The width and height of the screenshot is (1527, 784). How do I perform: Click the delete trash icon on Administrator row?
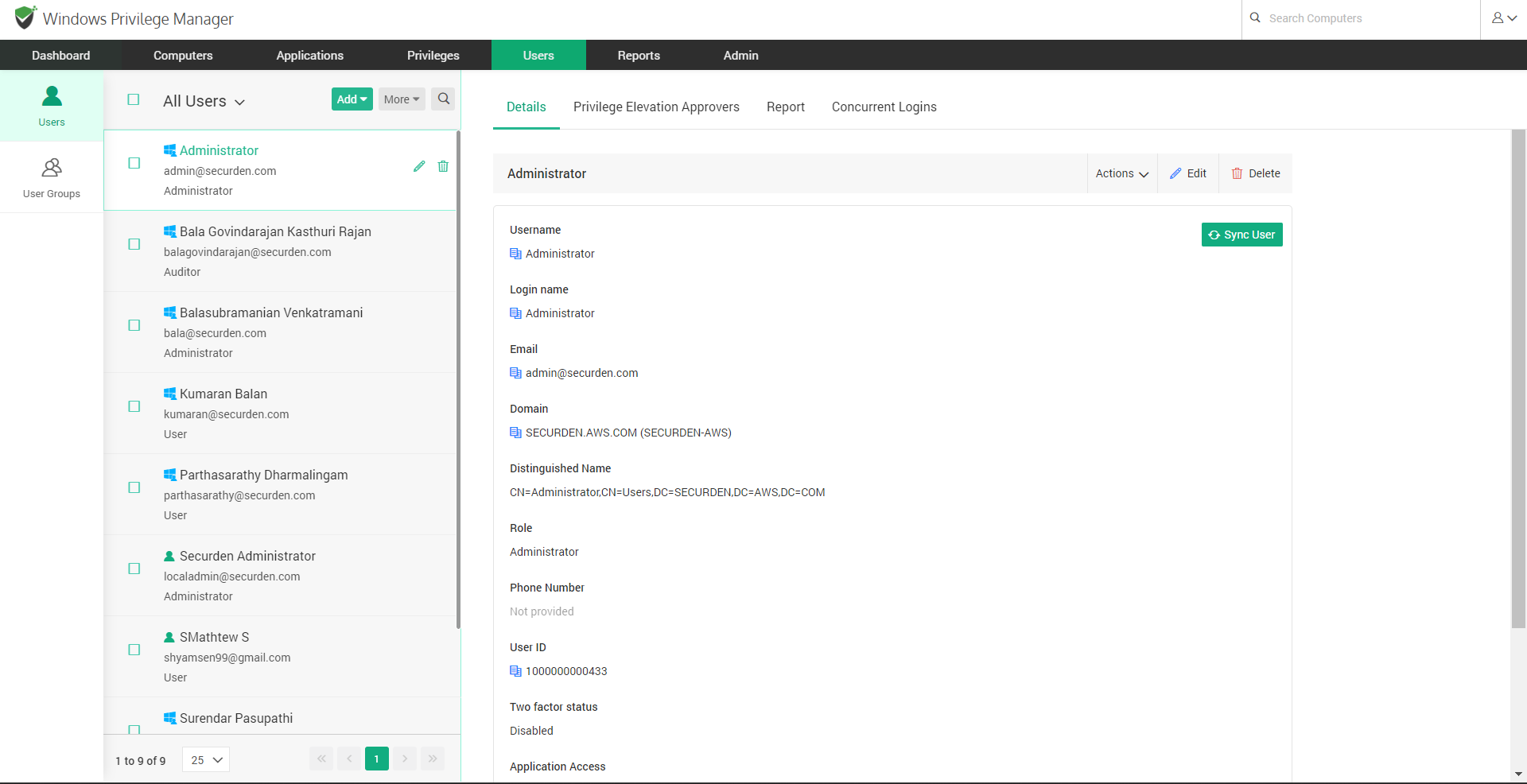pyautogui.click(x=443, y=167)
